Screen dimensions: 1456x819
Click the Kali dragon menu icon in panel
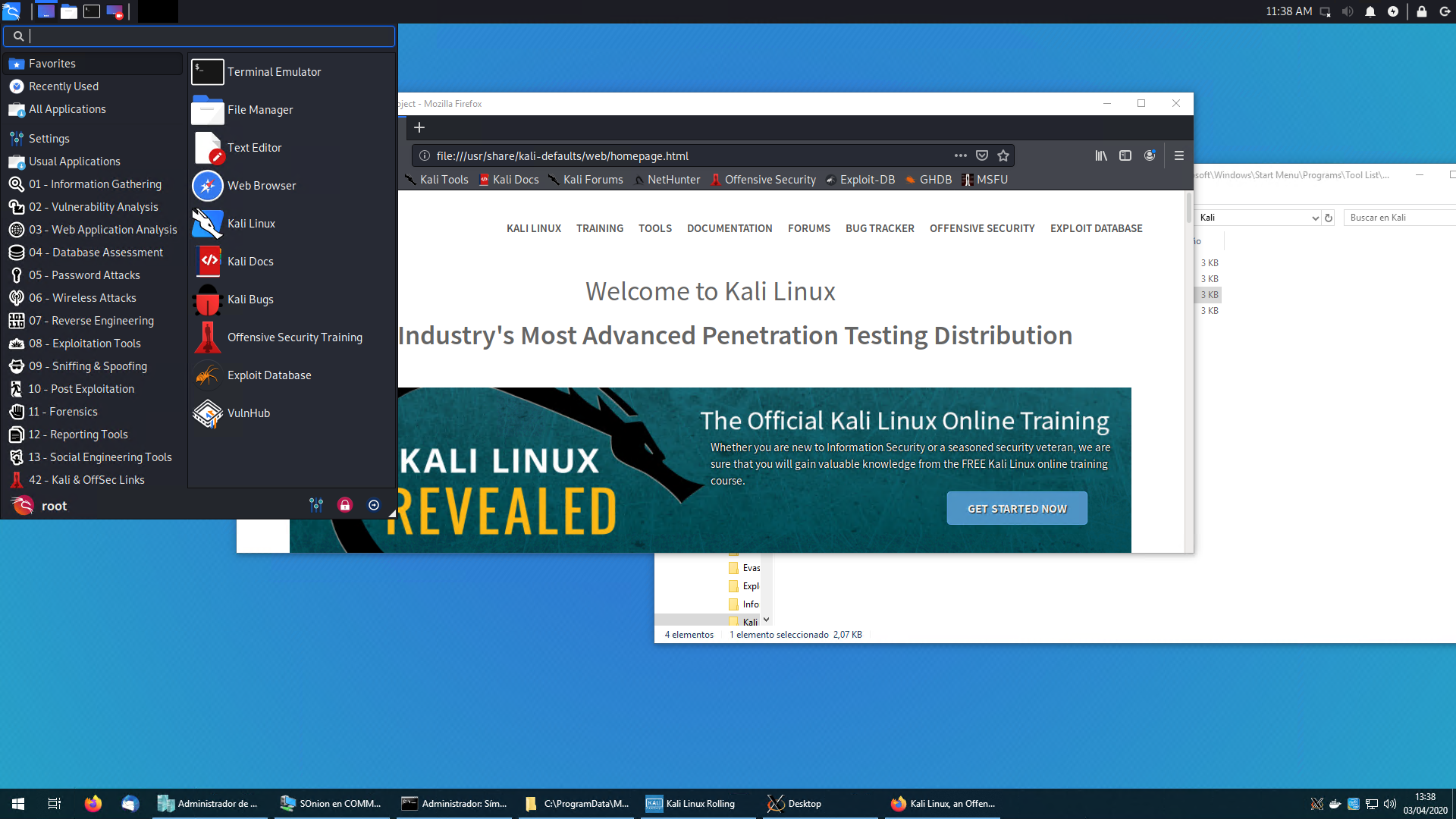click(x=11, y=11)
